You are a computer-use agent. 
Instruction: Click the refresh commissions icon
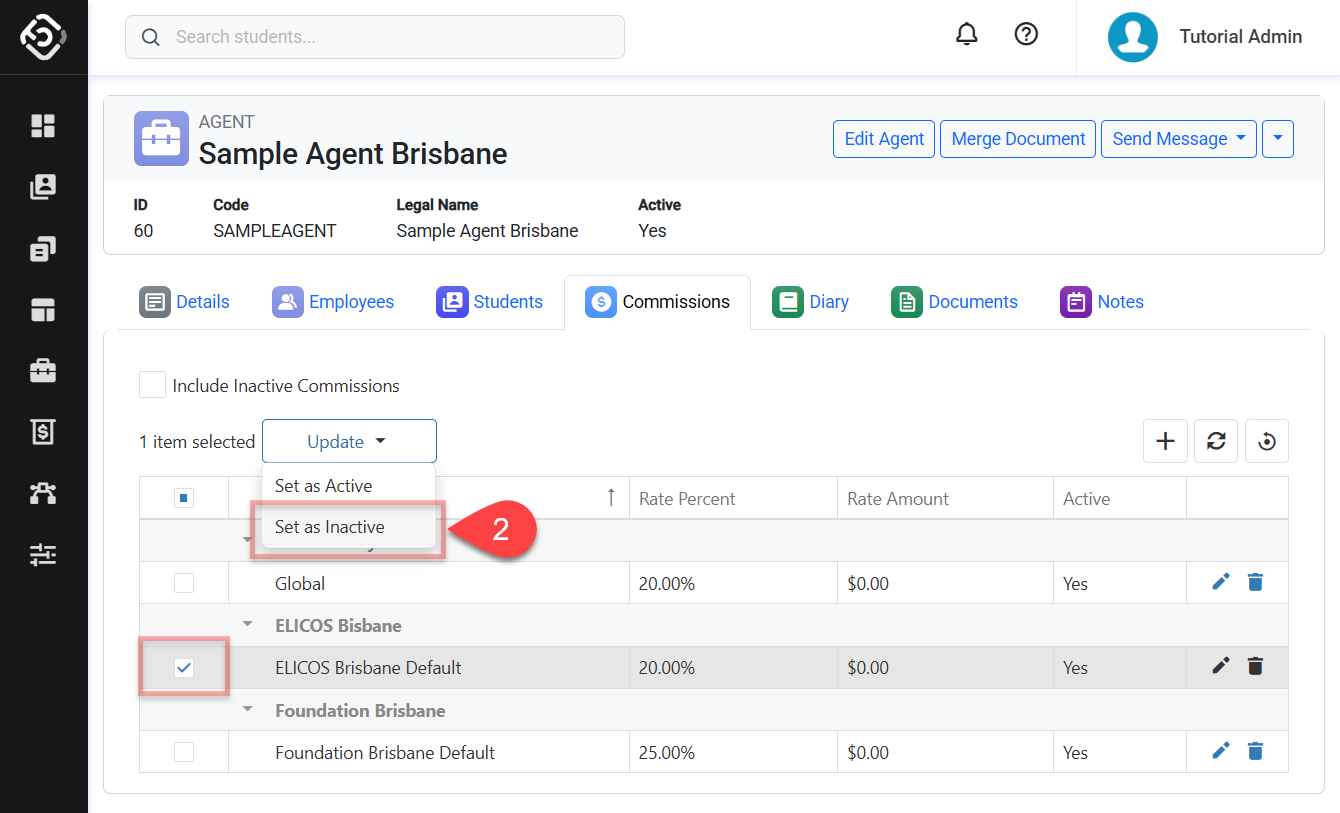(x=1216, y=441)
